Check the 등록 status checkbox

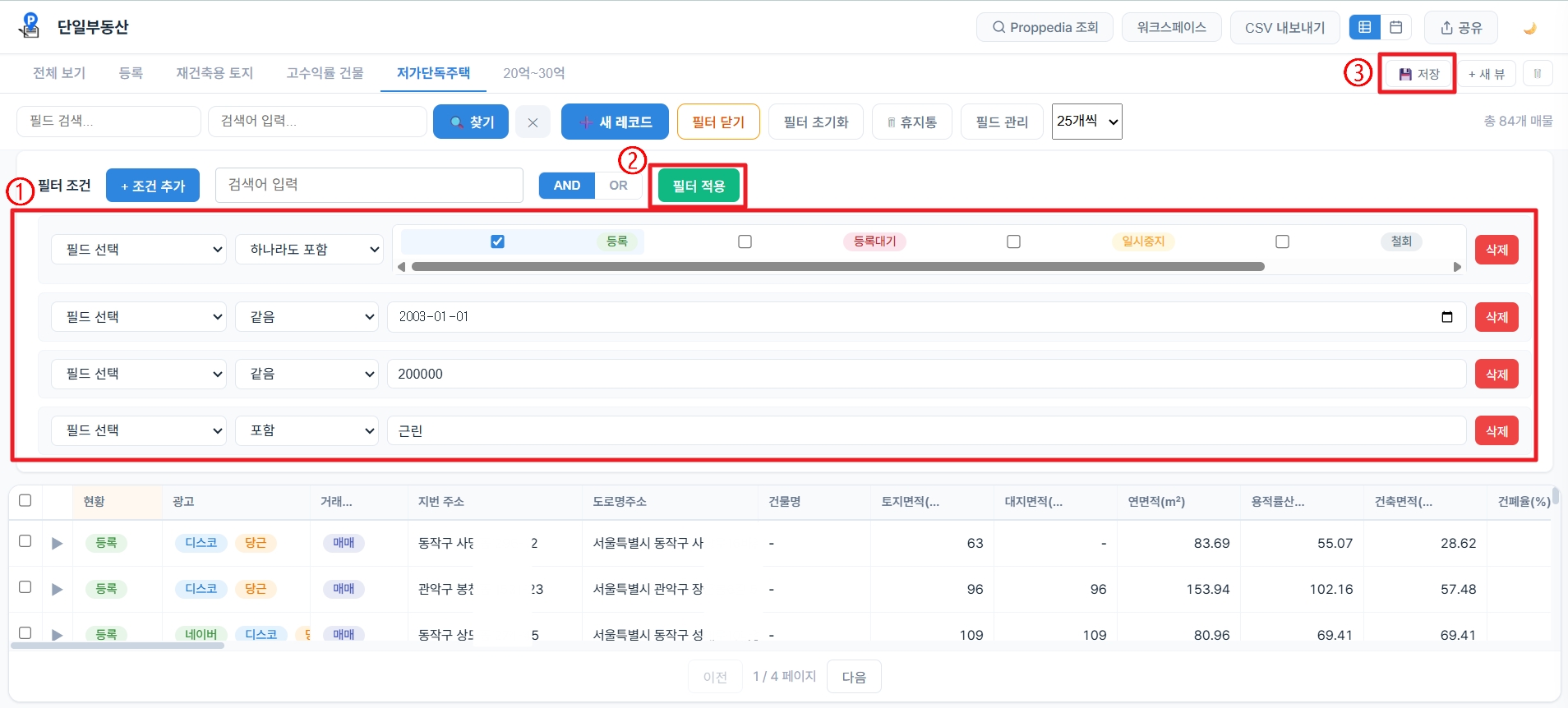pyautogui.click(x=497, y=241)
